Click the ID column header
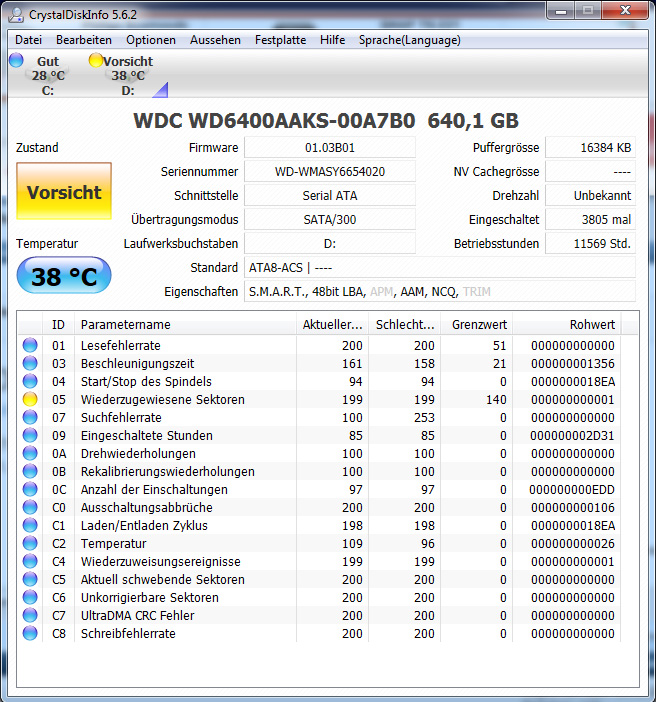This screenshot has height=702, width=656. (58, 325)
